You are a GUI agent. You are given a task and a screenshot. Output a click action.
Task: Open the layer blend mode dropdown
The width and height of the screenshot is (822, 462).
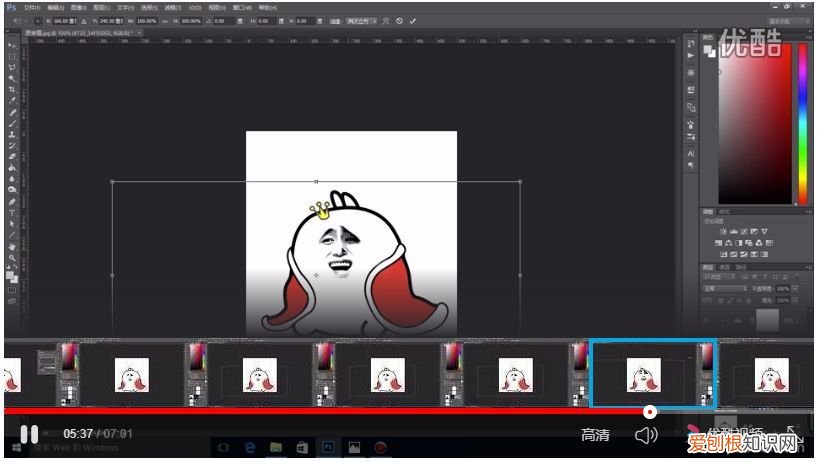point(725,288)
